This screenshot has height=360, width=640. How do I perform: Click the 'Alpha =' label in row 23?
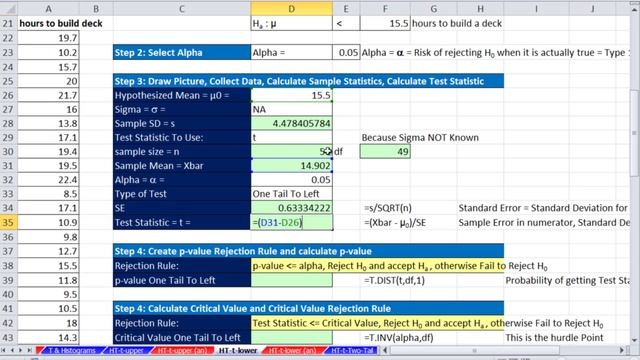(291, 52)
